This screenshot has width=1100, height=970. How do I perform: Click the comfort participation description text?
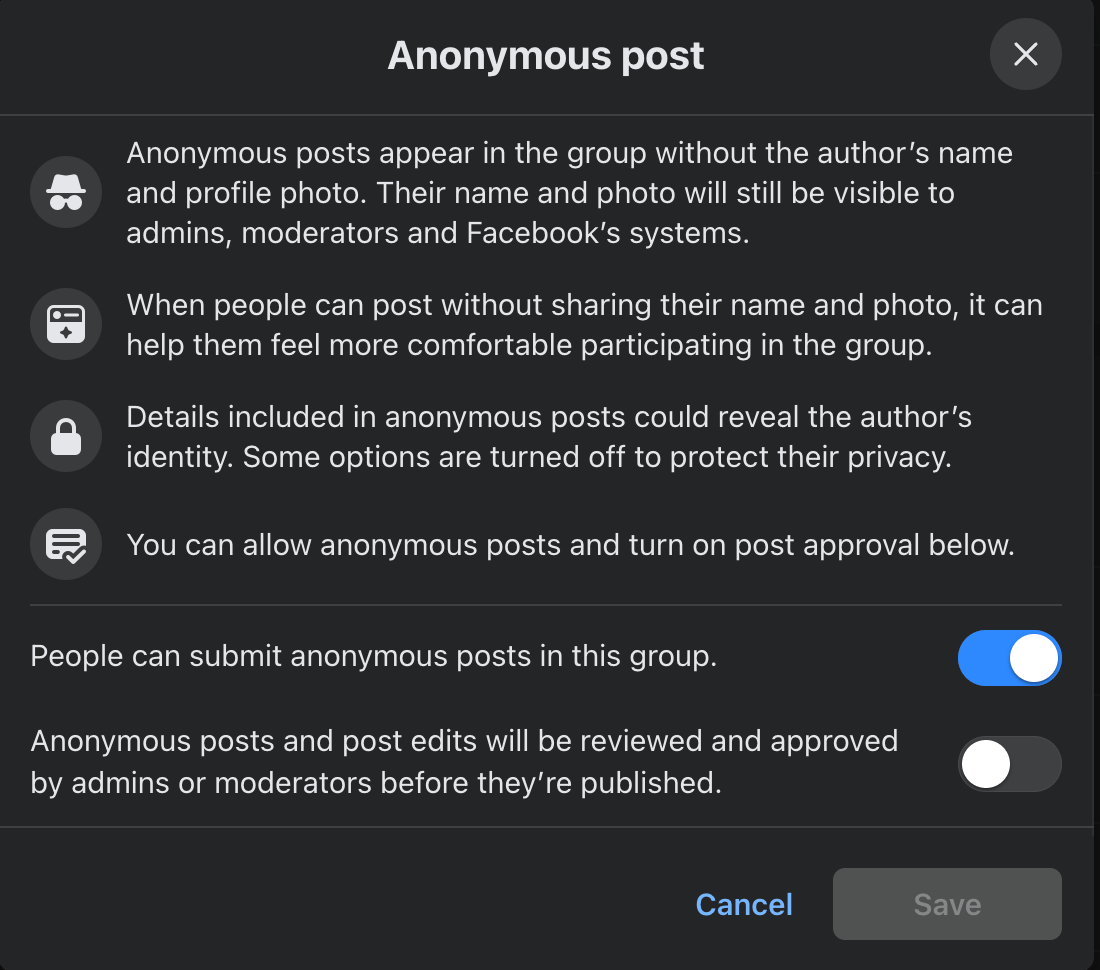[584, 324]
